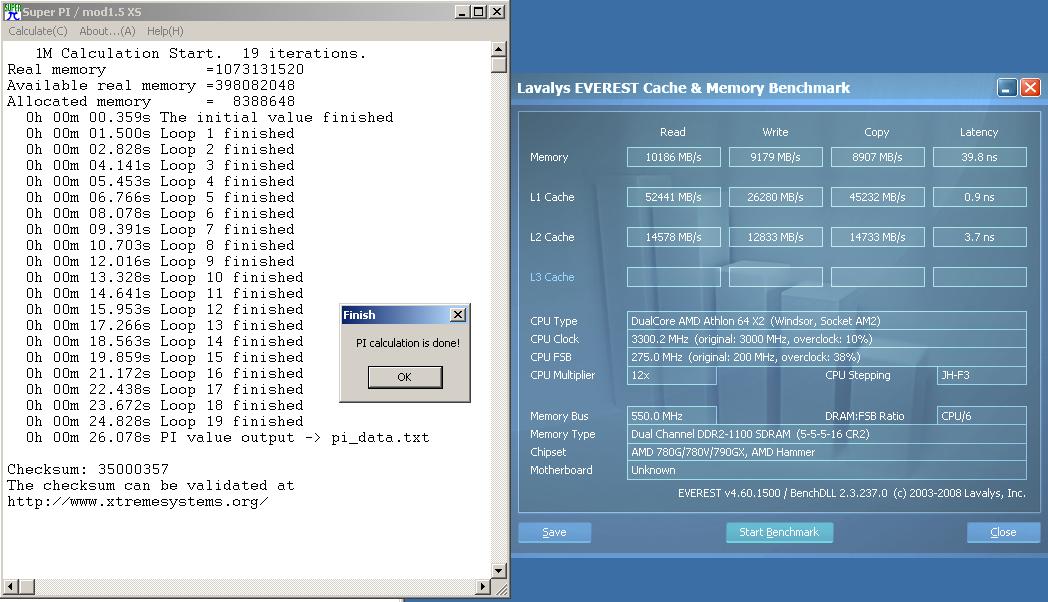
Task: Click the Memory Type field showing DDR2-1100
Action: point(827,434)
